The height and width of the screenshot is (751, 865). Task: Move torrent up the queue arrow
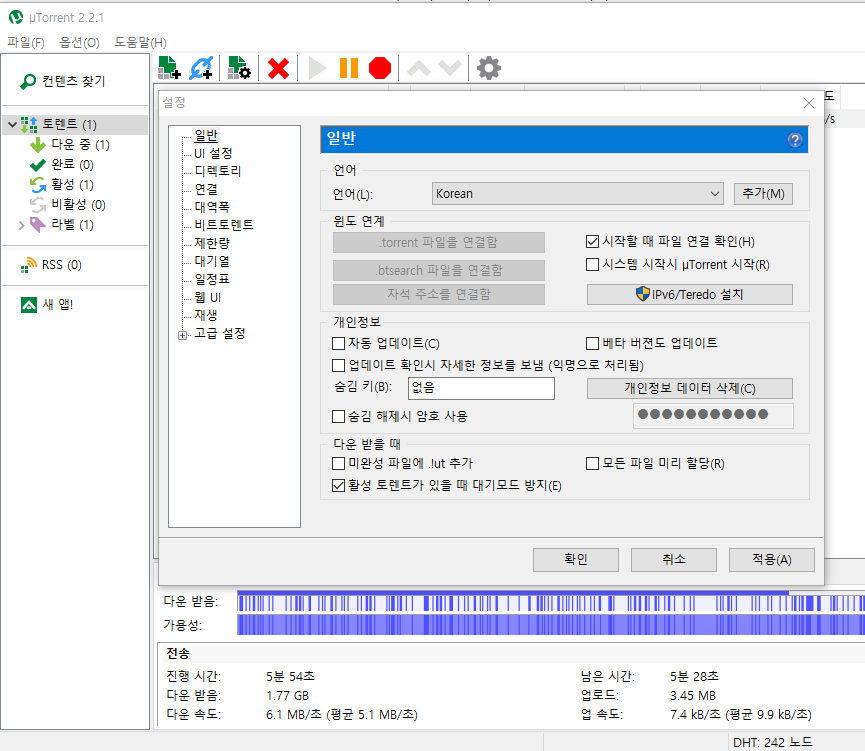coord(419,68)
